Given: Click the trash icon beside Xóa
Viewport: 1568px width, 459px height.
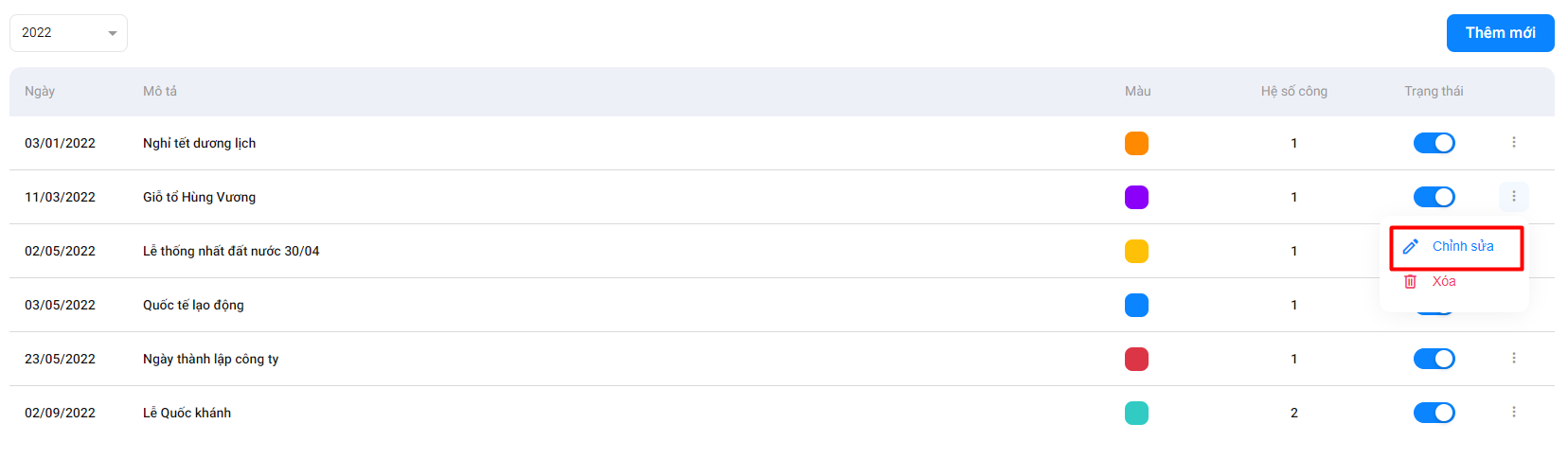Looking at the screenshot, I should [1410, 281].
